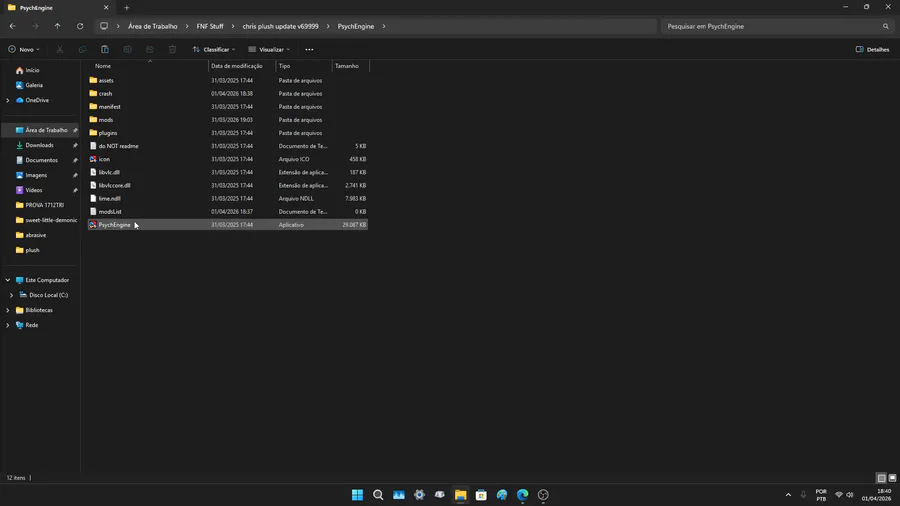Image resolution: width=900 pixels, height=506 pixels.
Task: Click the monitor icon in address bar
Action: tap(104, 26)
